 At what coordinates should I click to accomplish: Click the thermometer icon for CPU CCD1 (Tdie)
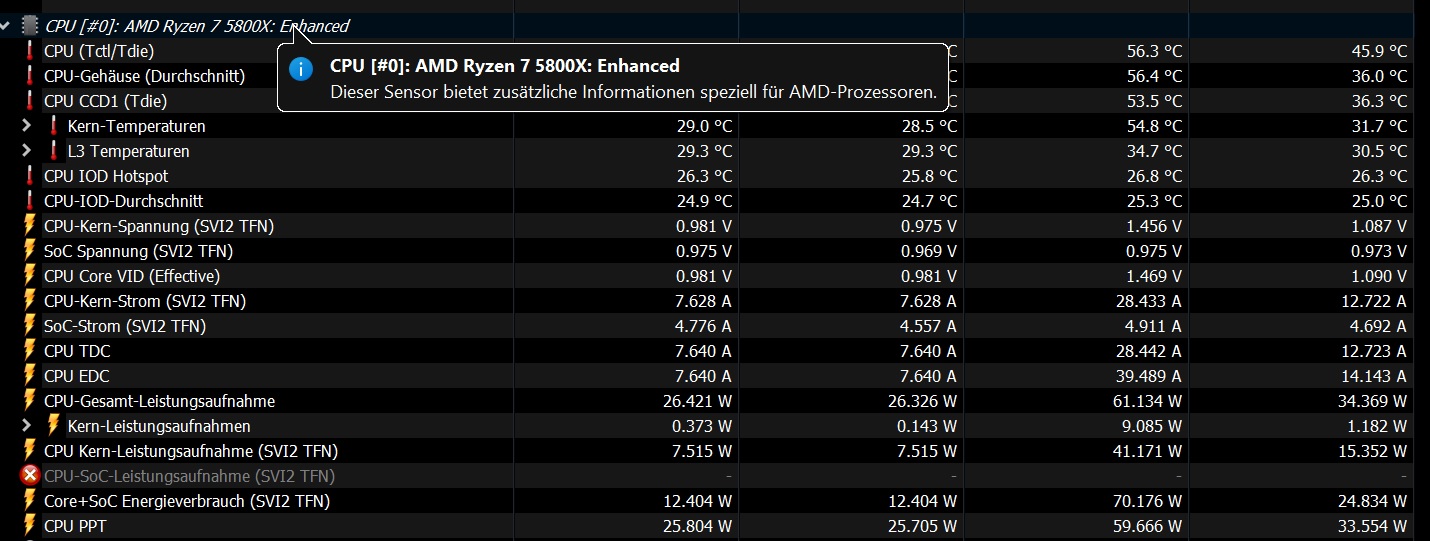coord(30,100)
